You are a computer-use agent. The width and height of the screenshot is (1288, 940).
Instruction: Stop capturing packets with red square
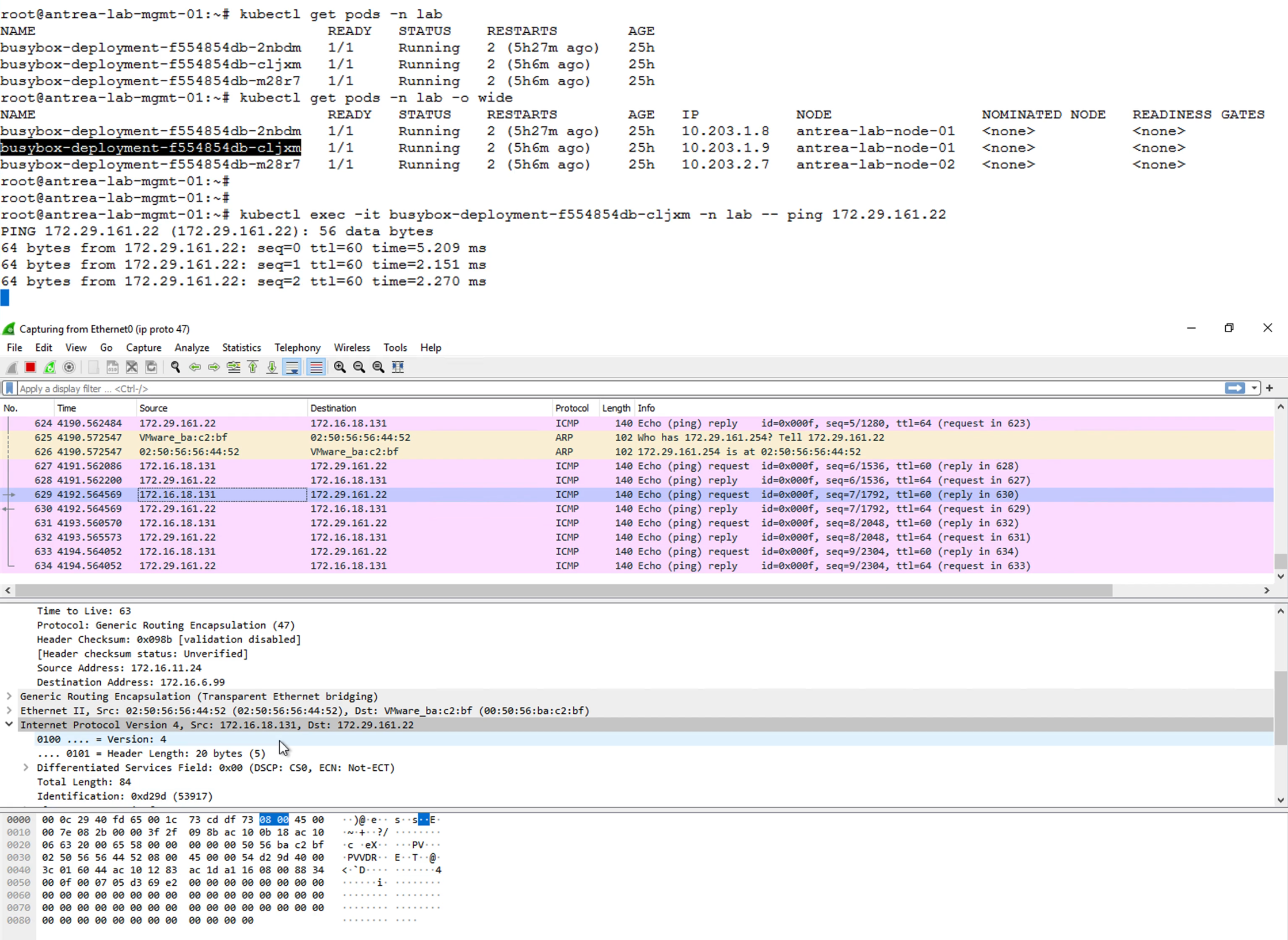(x=31, y=367)
